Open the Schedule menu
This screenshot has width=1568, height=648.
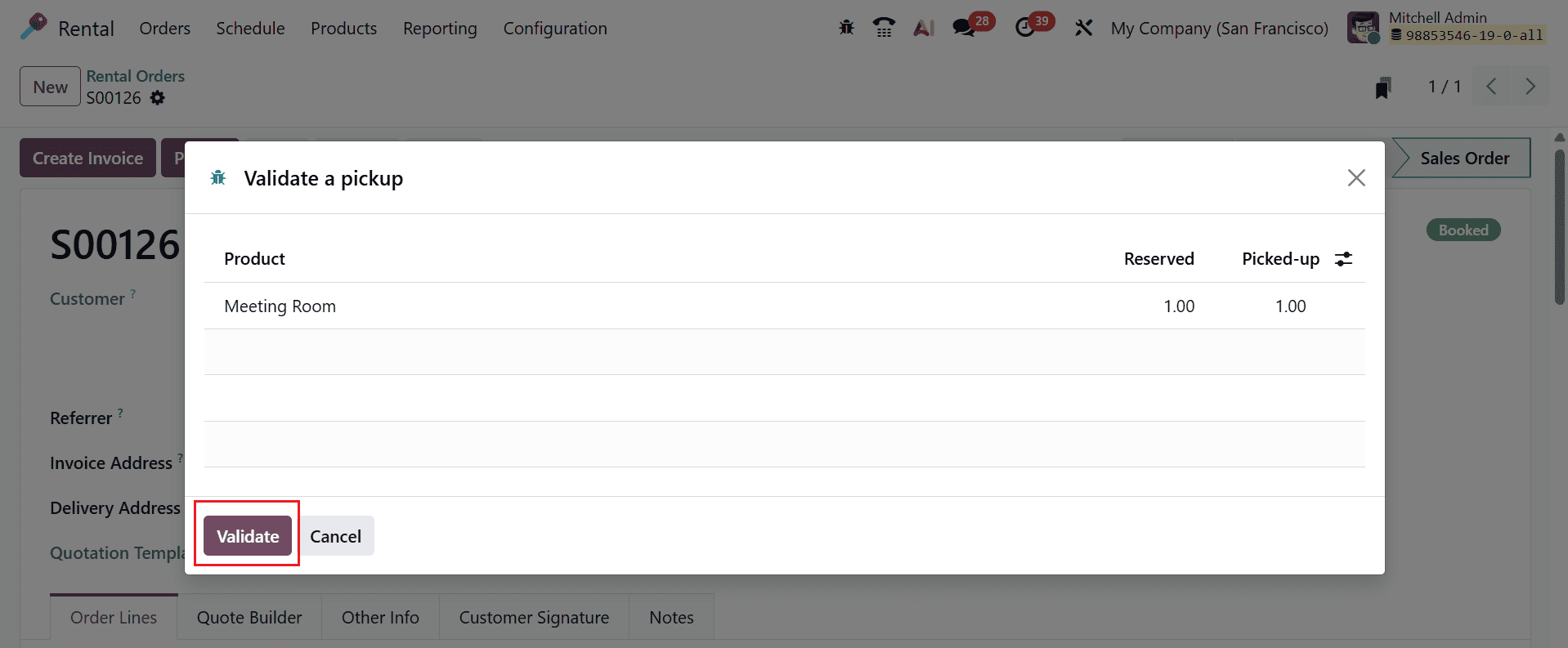click(250, 29)
